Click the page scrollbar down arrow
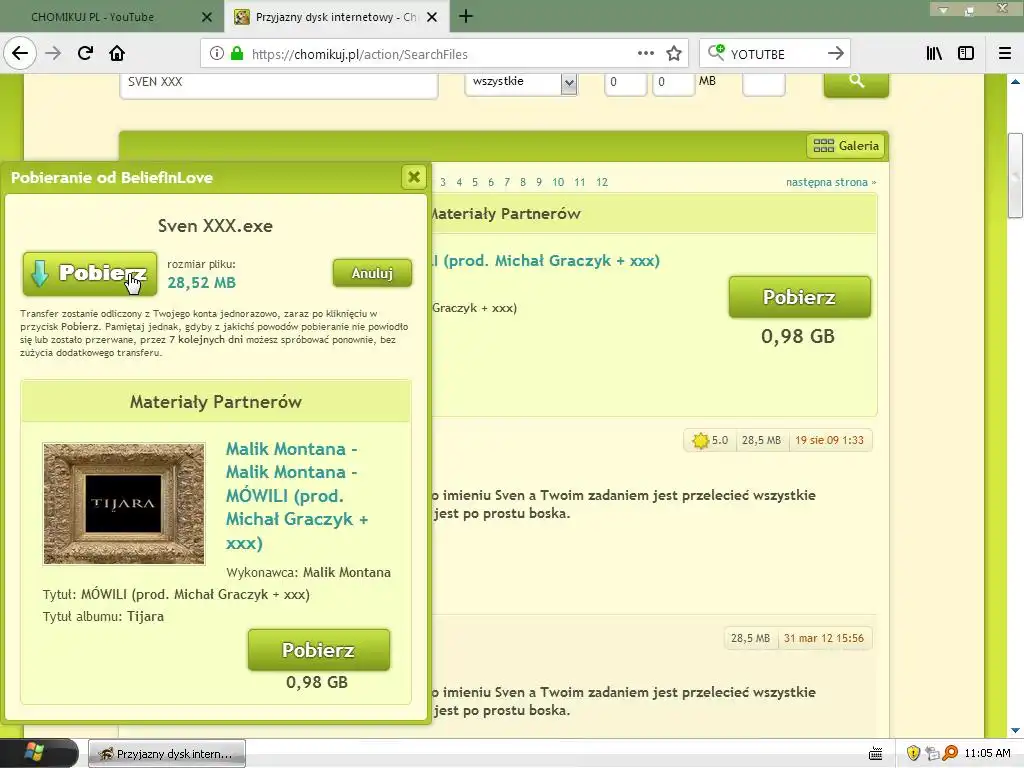Image resolution: width=1024 pixels, height=768 pixels. [x=1015, y=729]
